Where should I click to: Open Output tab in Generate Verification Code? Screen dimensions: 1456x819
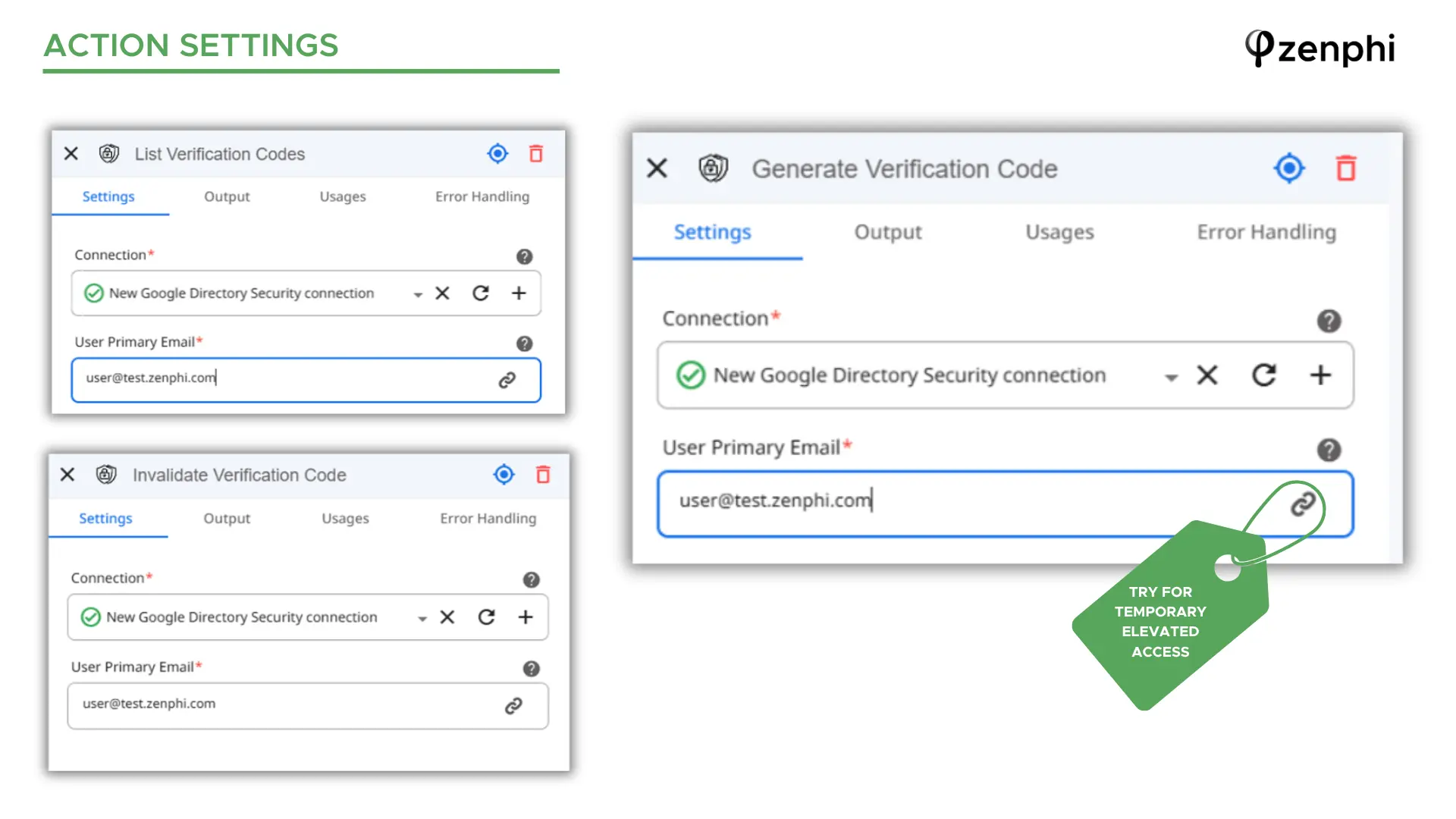888,233
